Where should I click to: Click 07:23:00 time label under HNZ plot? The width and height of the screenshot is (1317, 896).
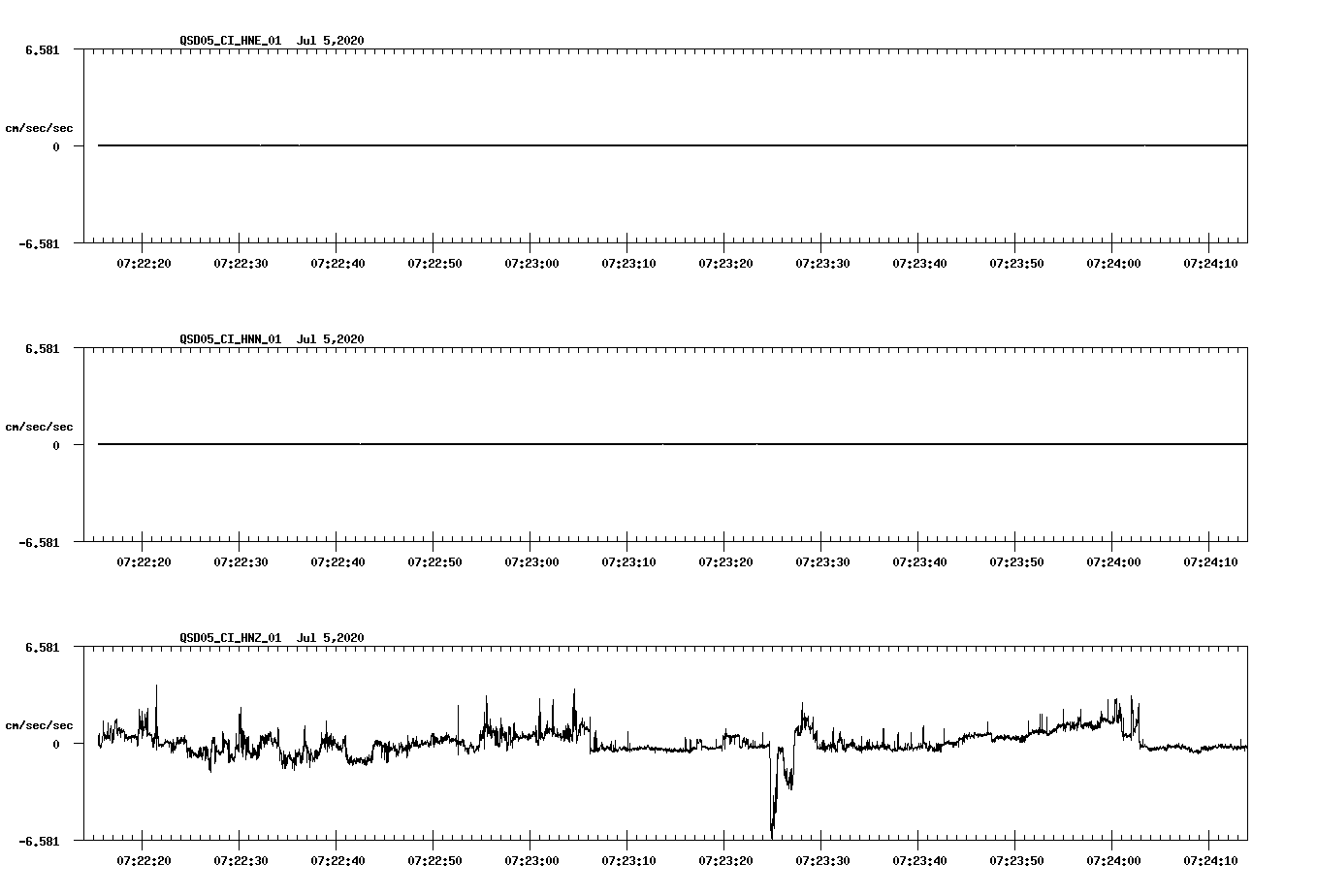coord(531,860)
